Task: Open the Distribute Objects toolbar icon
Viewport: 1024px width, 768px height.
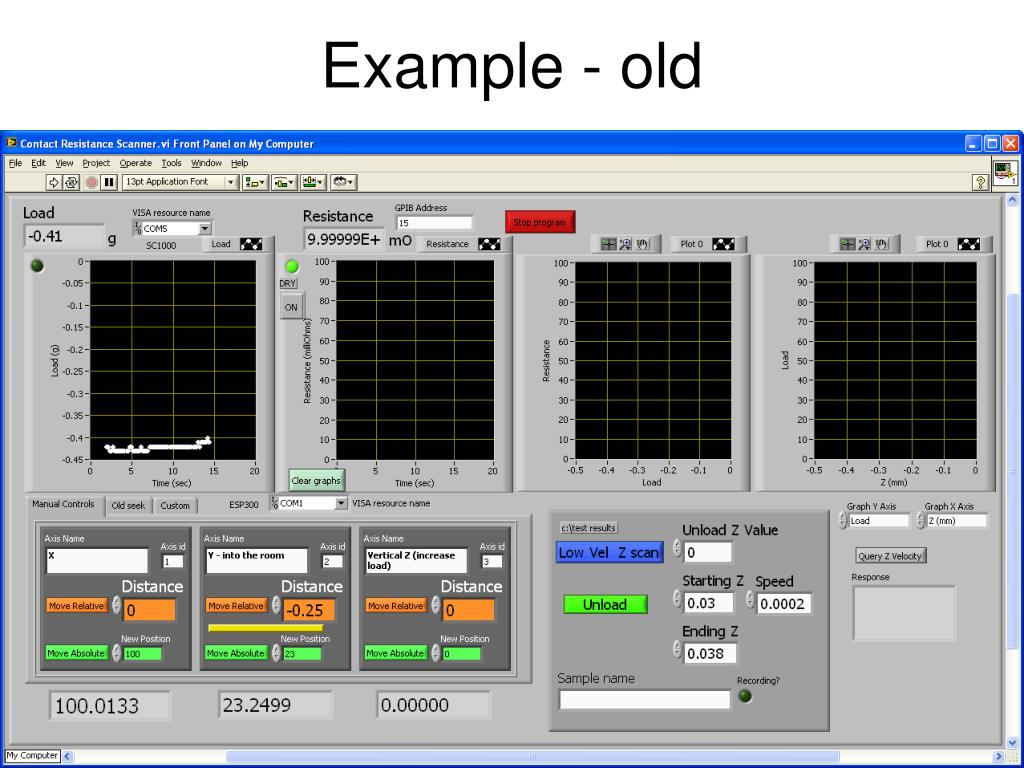Action: pos(283,182)
